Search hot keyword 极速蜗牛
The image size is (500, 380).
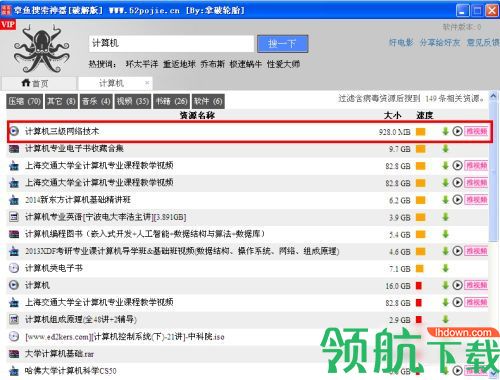246,64
